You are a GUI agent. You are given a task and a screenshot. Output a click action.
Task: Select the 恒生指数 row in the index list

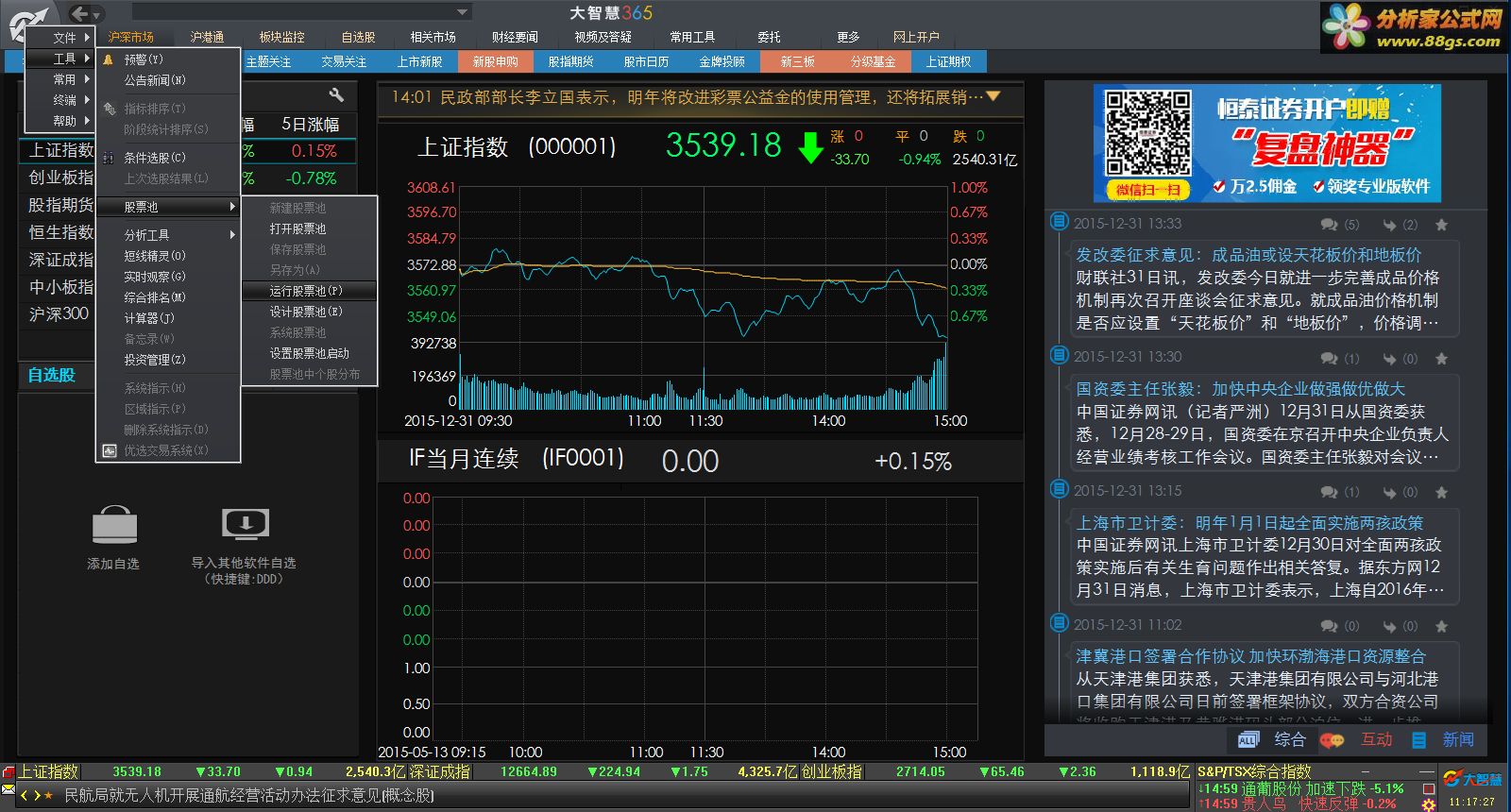[x=59, y=231]
